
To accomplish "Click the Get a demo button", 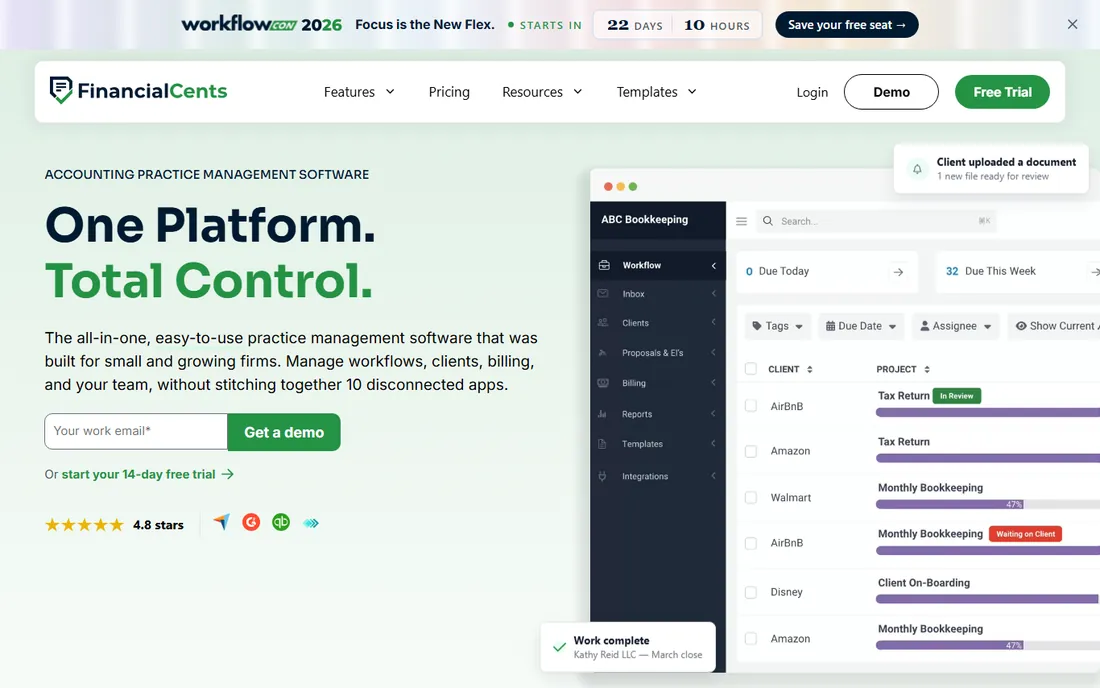I will pos(283,432).
